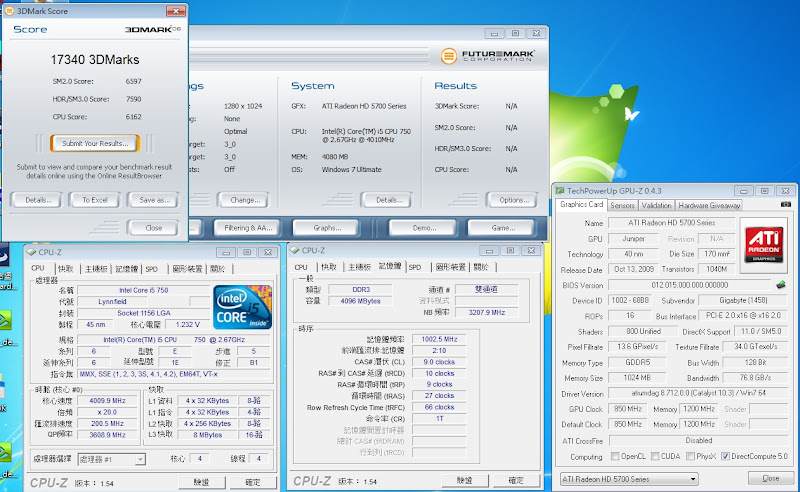The width and height of the screenshot is (800, 492).
Task: Click Submit Your Results button
Action: [95, 143]
